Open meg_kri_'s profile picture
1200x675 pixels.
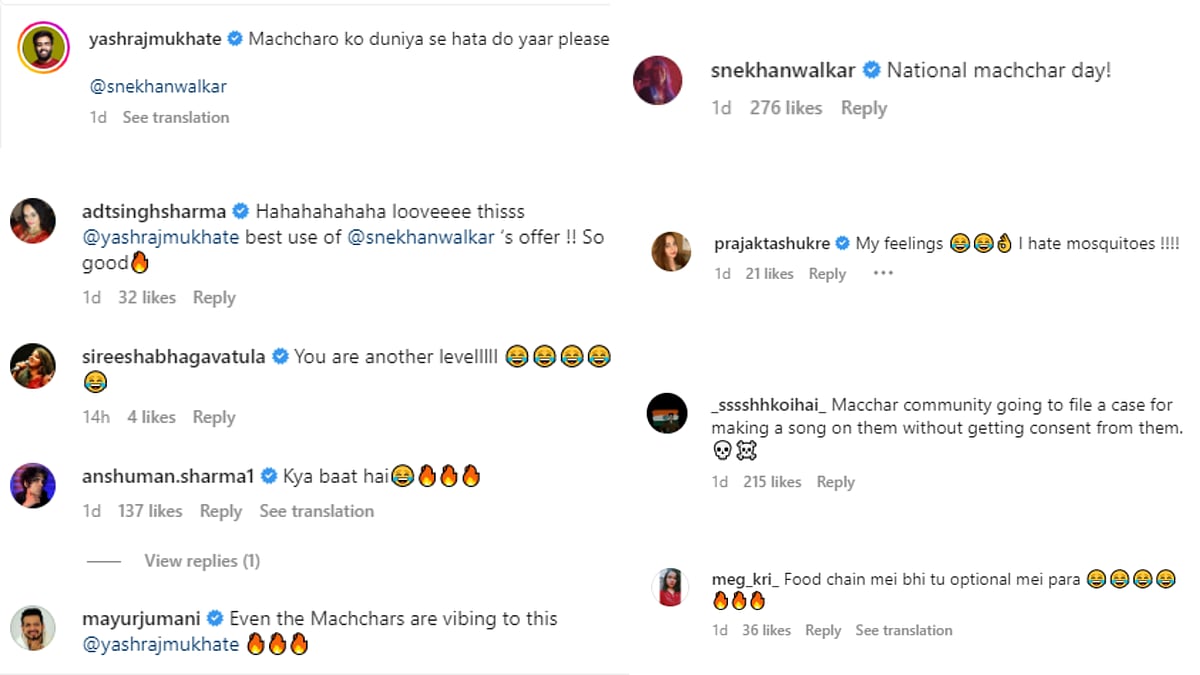pos(669,587)
